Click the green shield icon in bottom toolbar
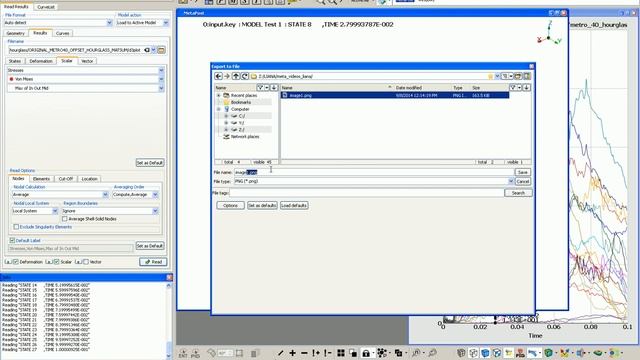 click(549, 353)
